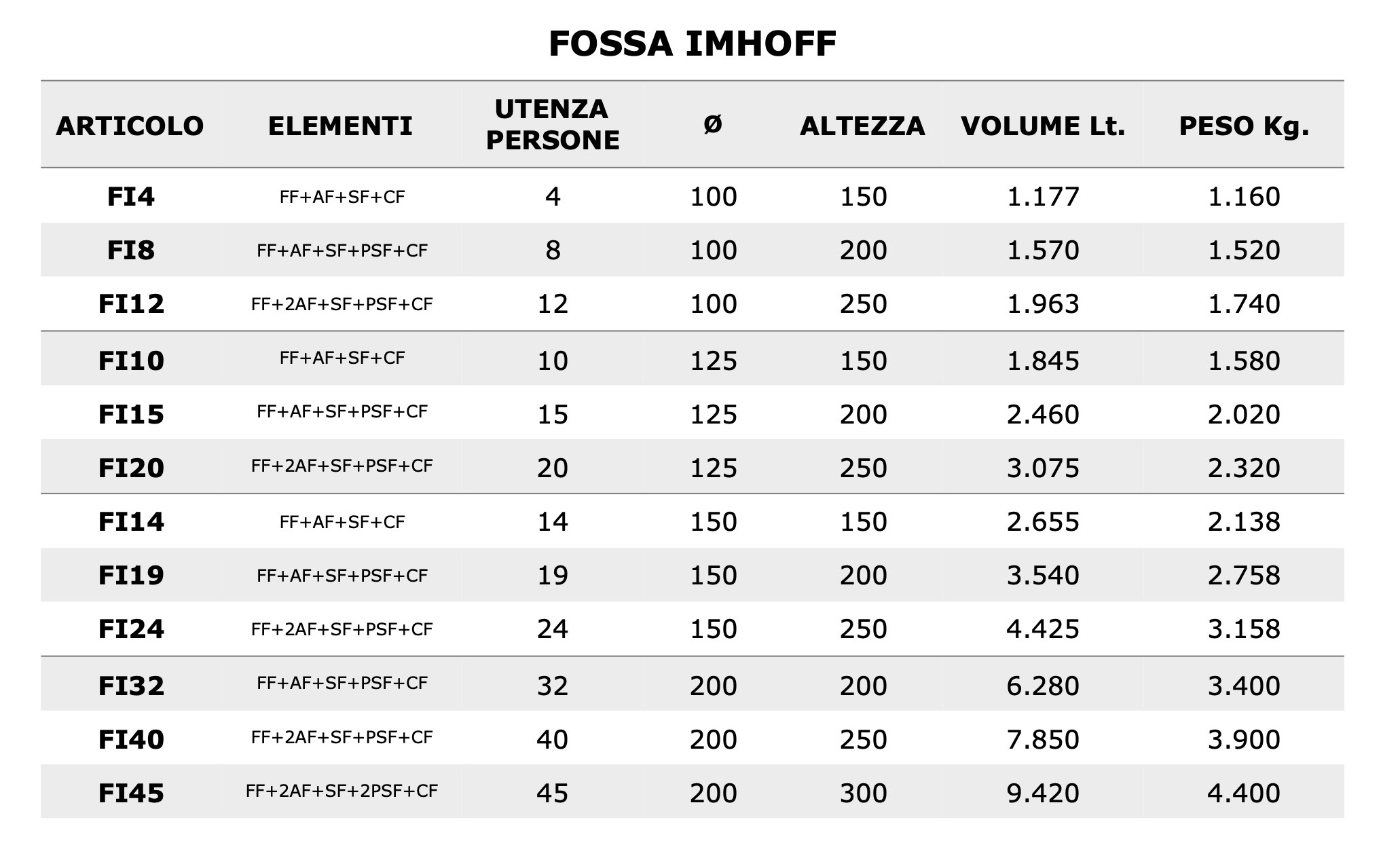Click the ALTEZZA column header
Screen dimensions: 1400x860
(862, 126)
